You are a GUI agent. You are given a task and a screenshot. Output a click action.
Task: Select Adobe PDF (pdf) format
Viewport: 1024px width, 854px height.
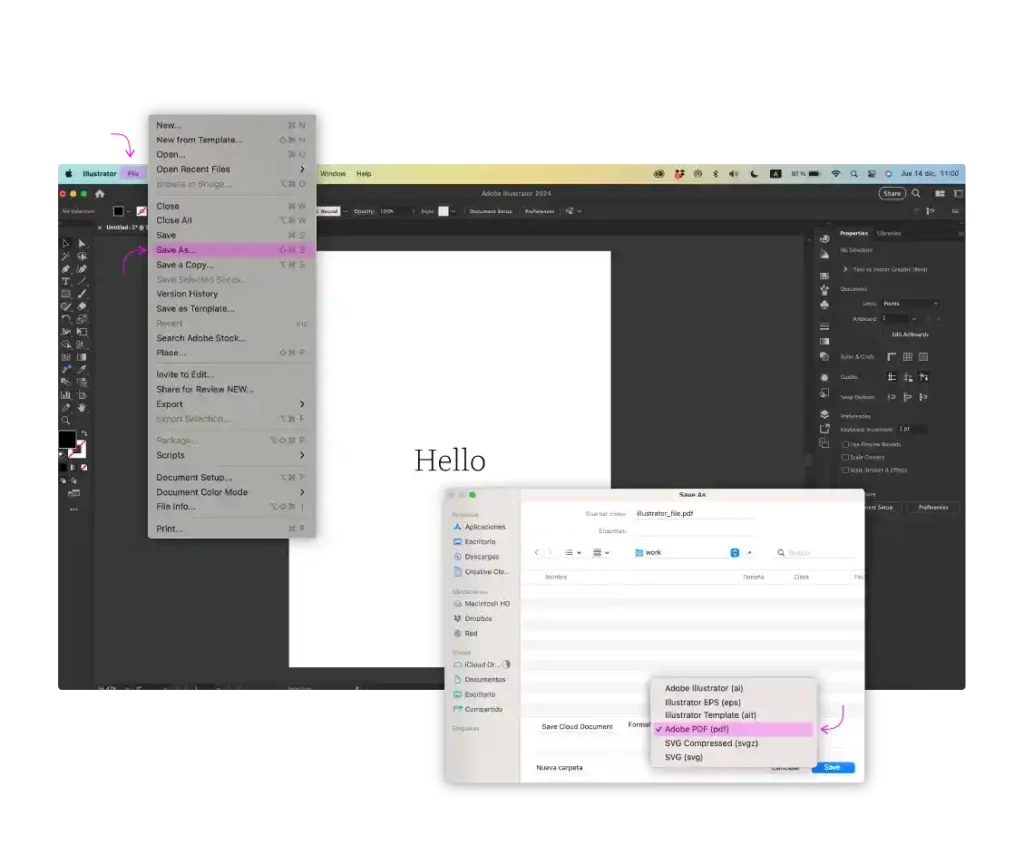pyautogui.click(x=734, y=729)
